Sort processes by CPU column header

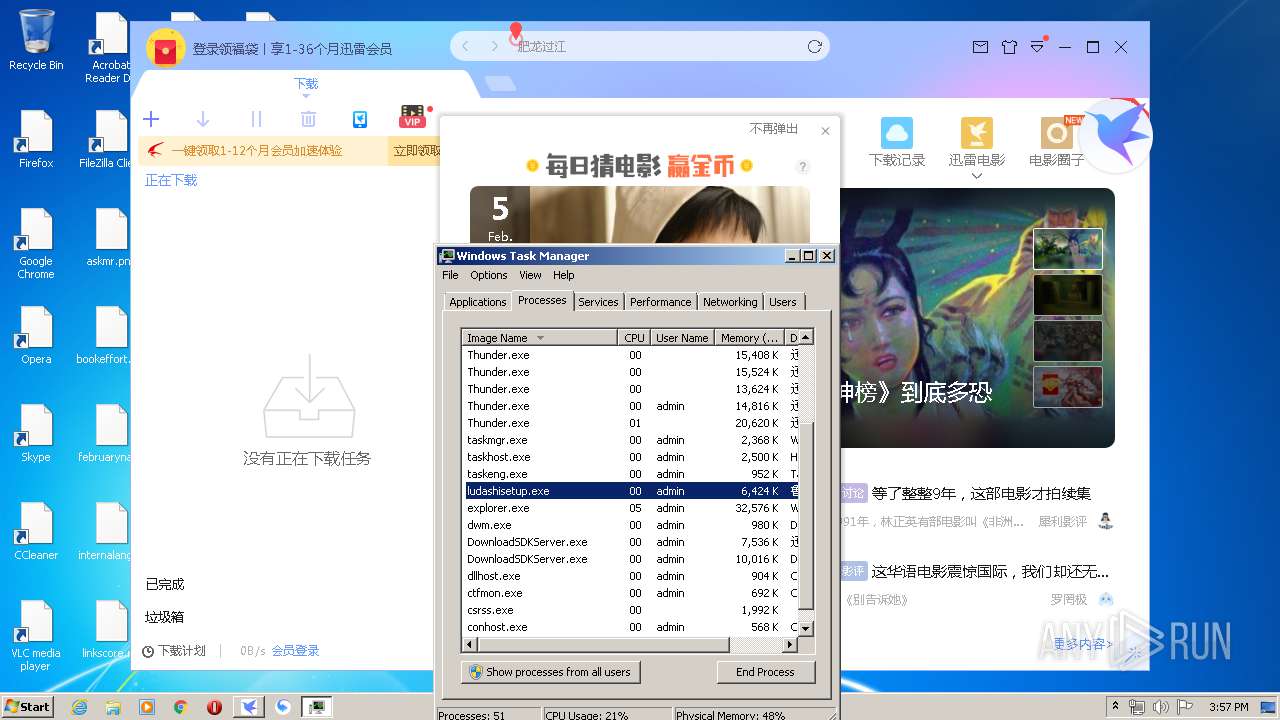pos(634,338)
